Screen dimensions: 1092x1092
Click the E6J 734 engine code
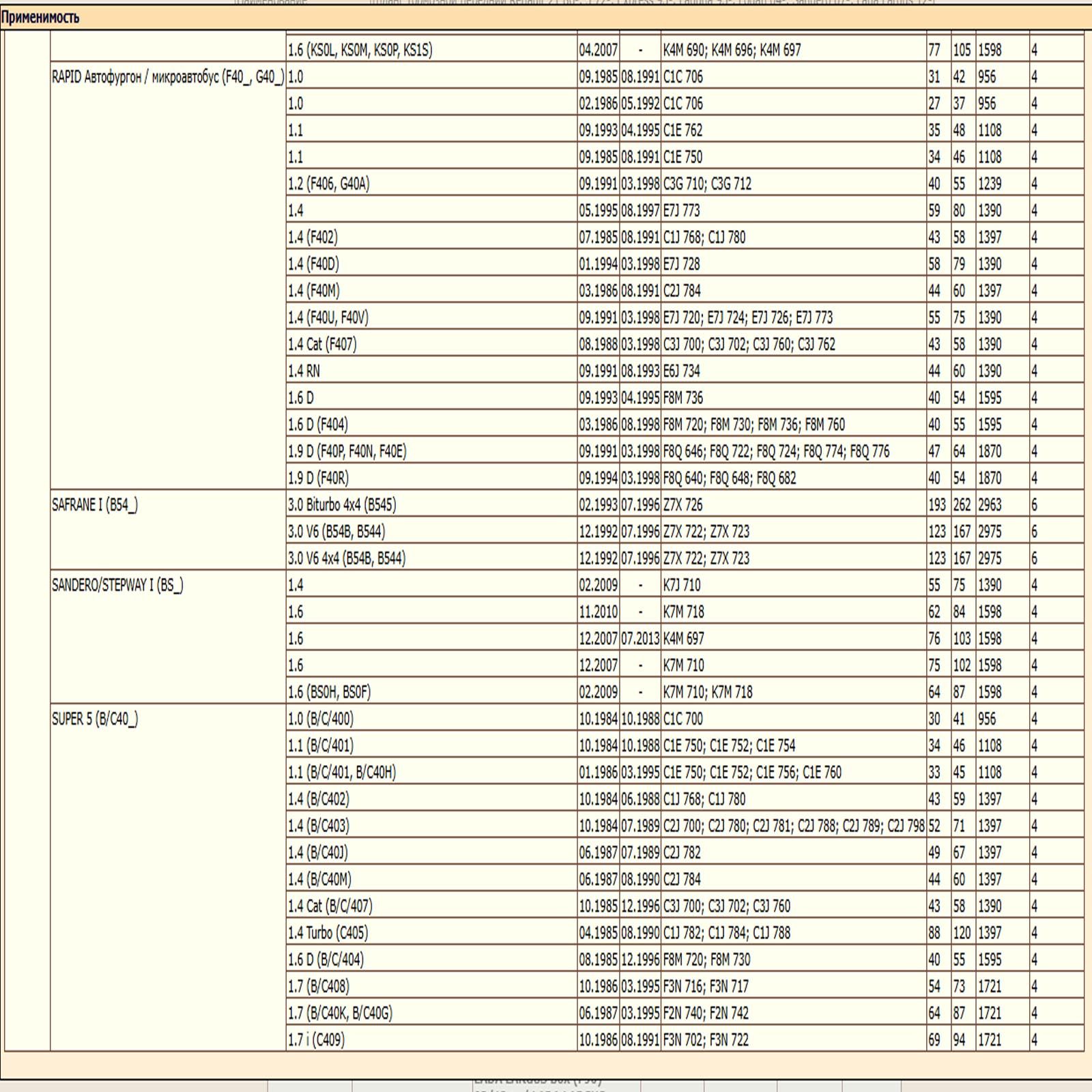click(x=682, y=371)
